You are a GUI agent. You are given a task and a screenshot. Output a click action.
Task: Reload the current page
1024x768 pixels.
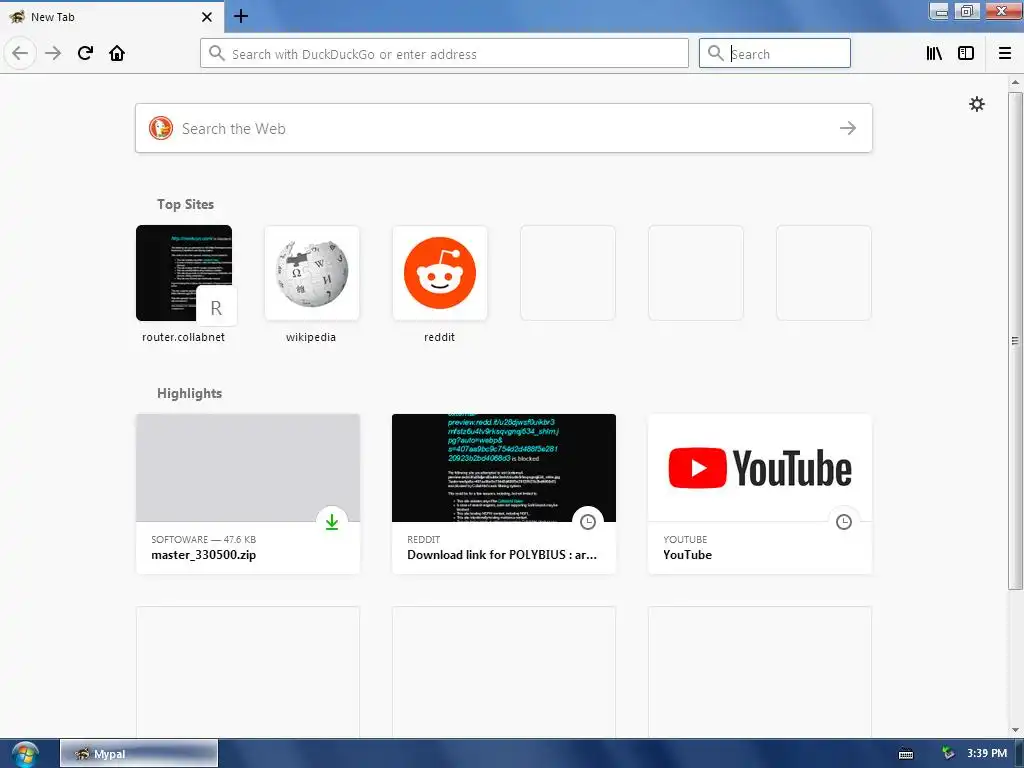(85, 53)
